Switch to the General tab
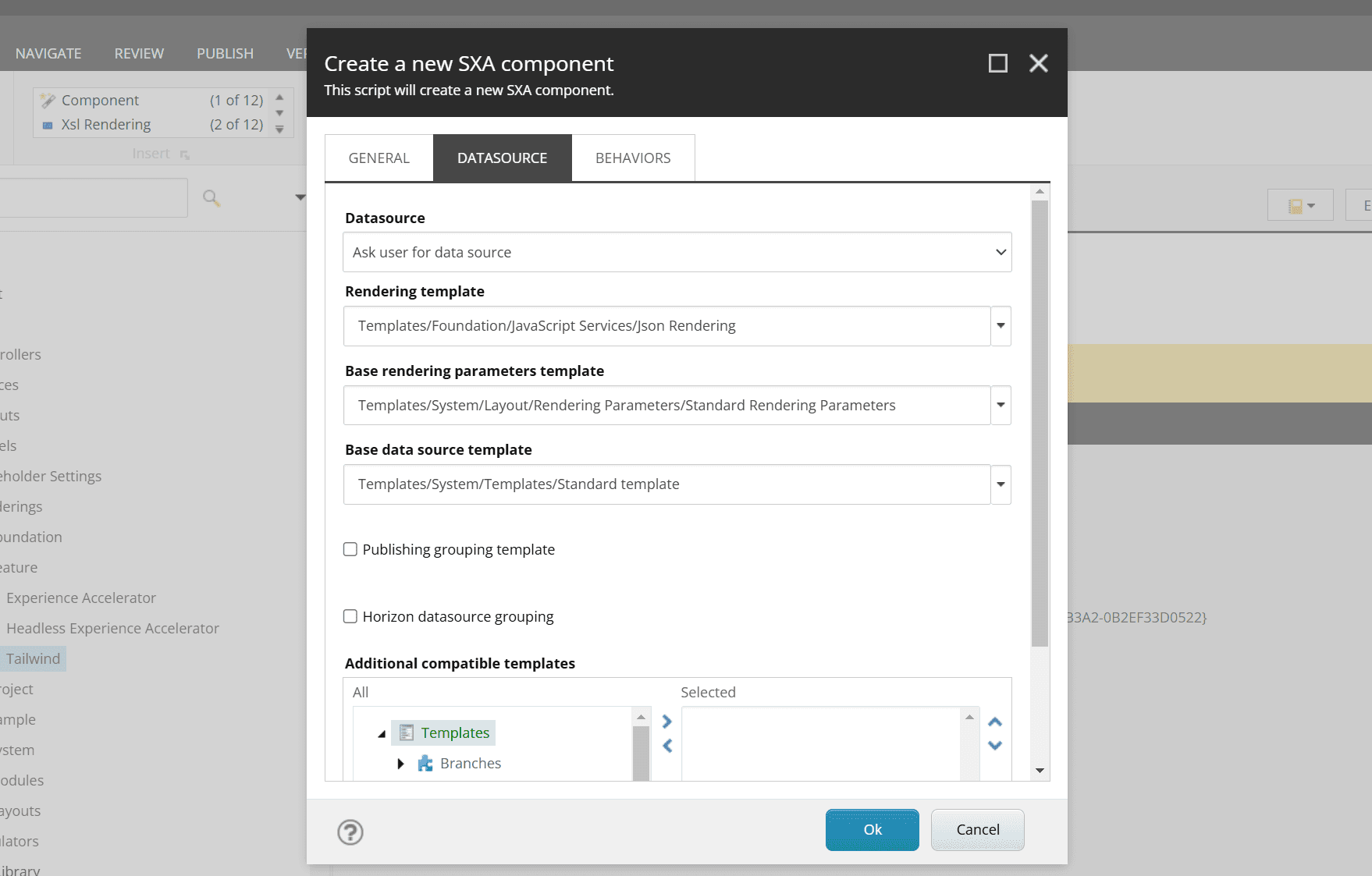This screenshot has height=876, width=1372. (x=379, y=158)
